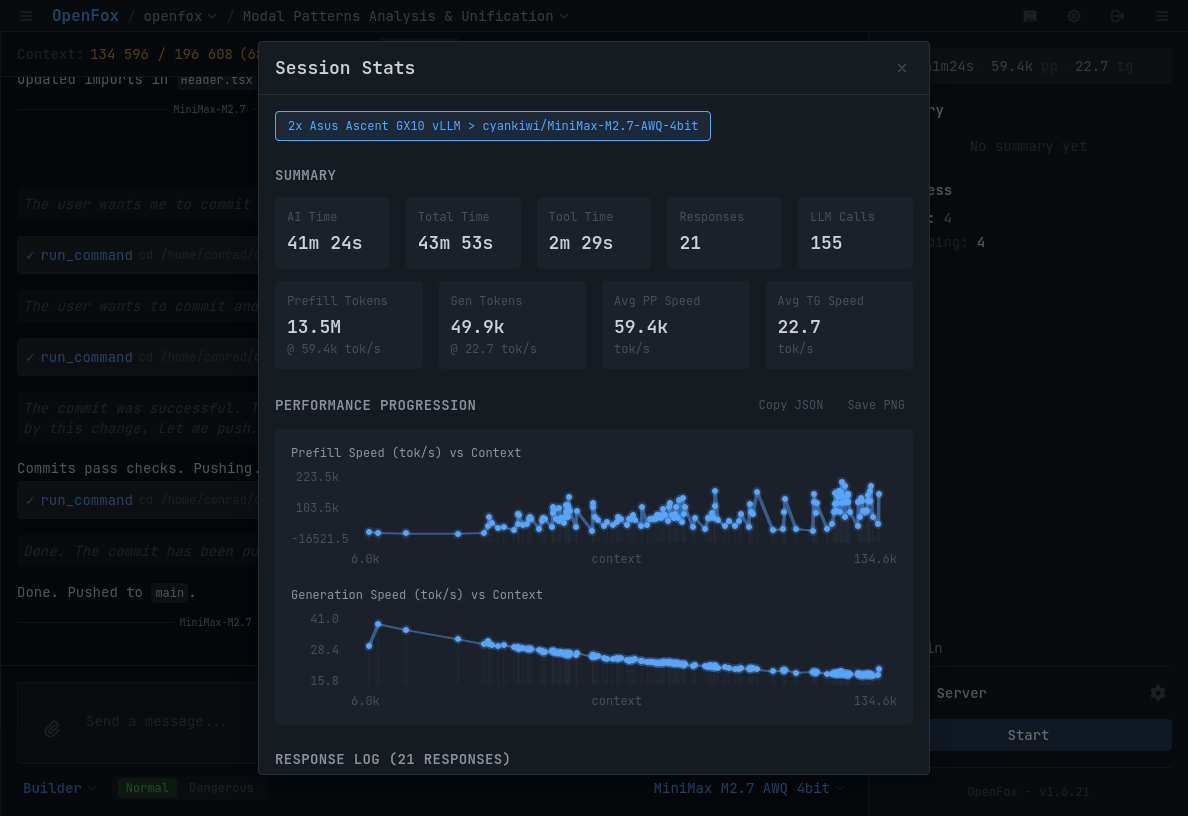1188x816 pixels.
Task: Expand Modal Patterns Analysis & Unification dropdown
Action: (405, 17)
